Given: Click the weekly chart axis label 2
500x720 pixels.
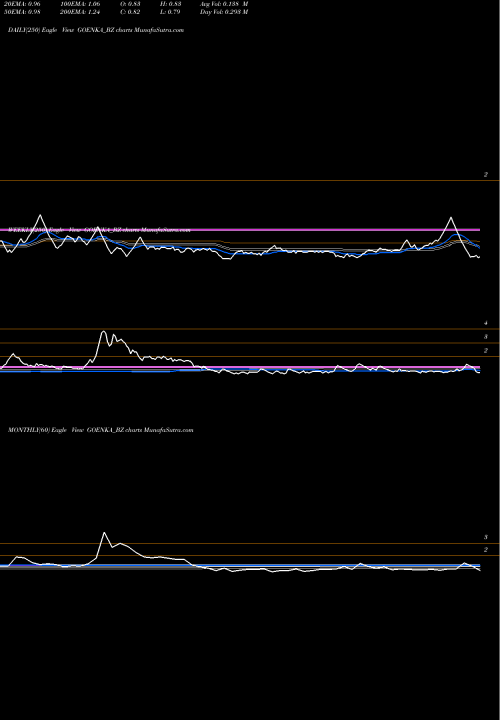Looking at the screenshot, I should point(486,350).
